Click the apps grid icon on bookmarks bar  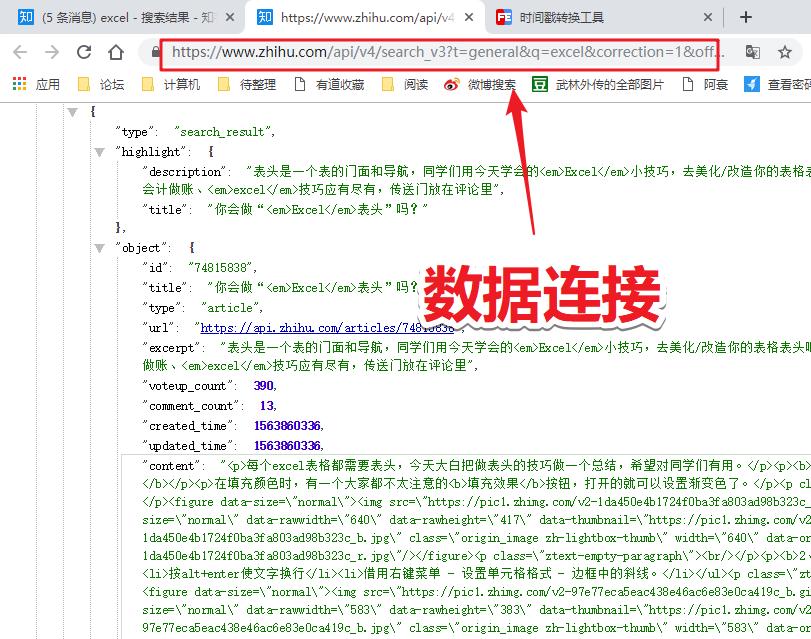point(17,83)
